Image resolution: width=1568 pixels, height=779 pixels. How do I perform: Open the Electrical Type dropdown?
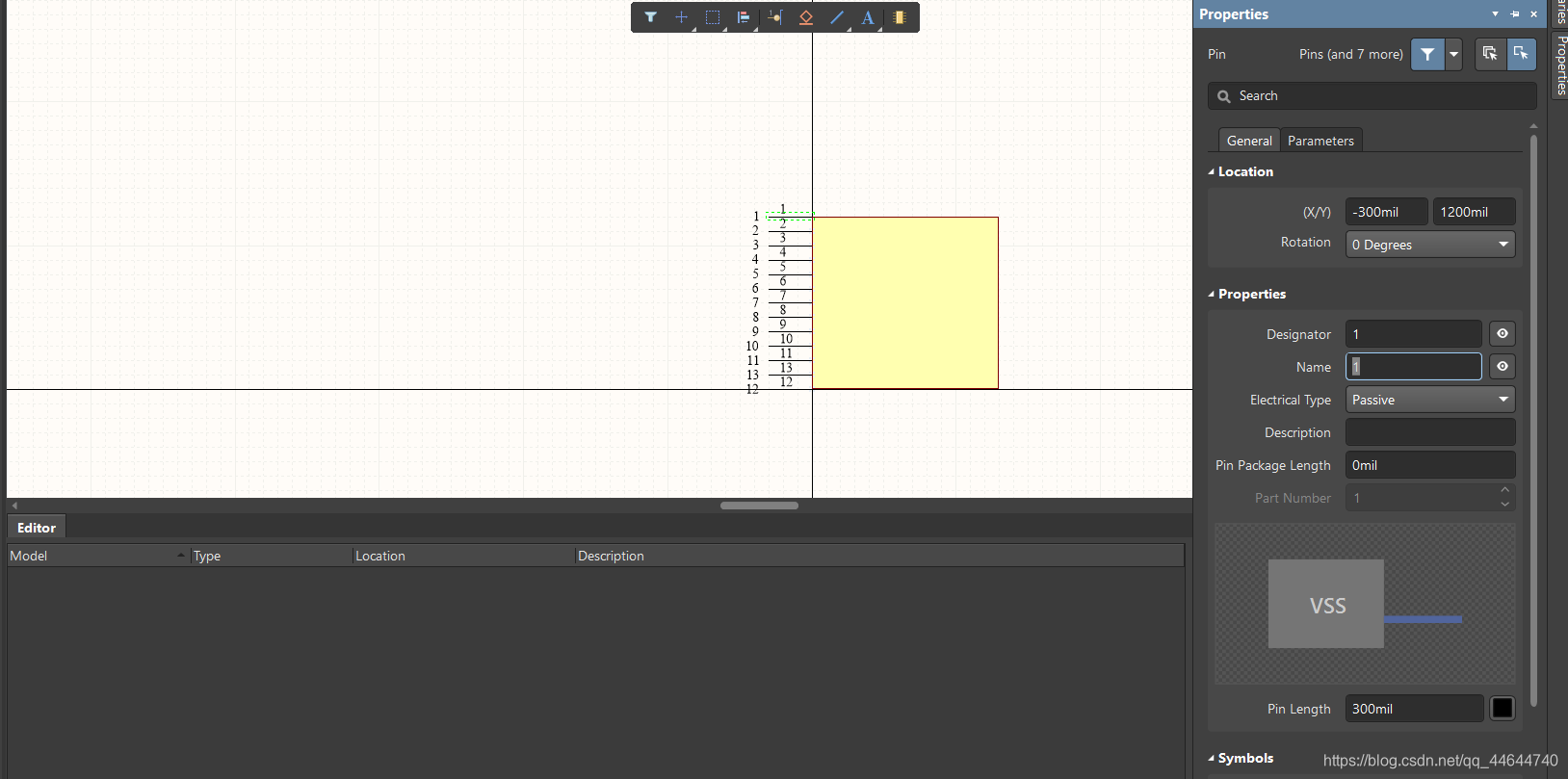click(x=1430, y=400)
